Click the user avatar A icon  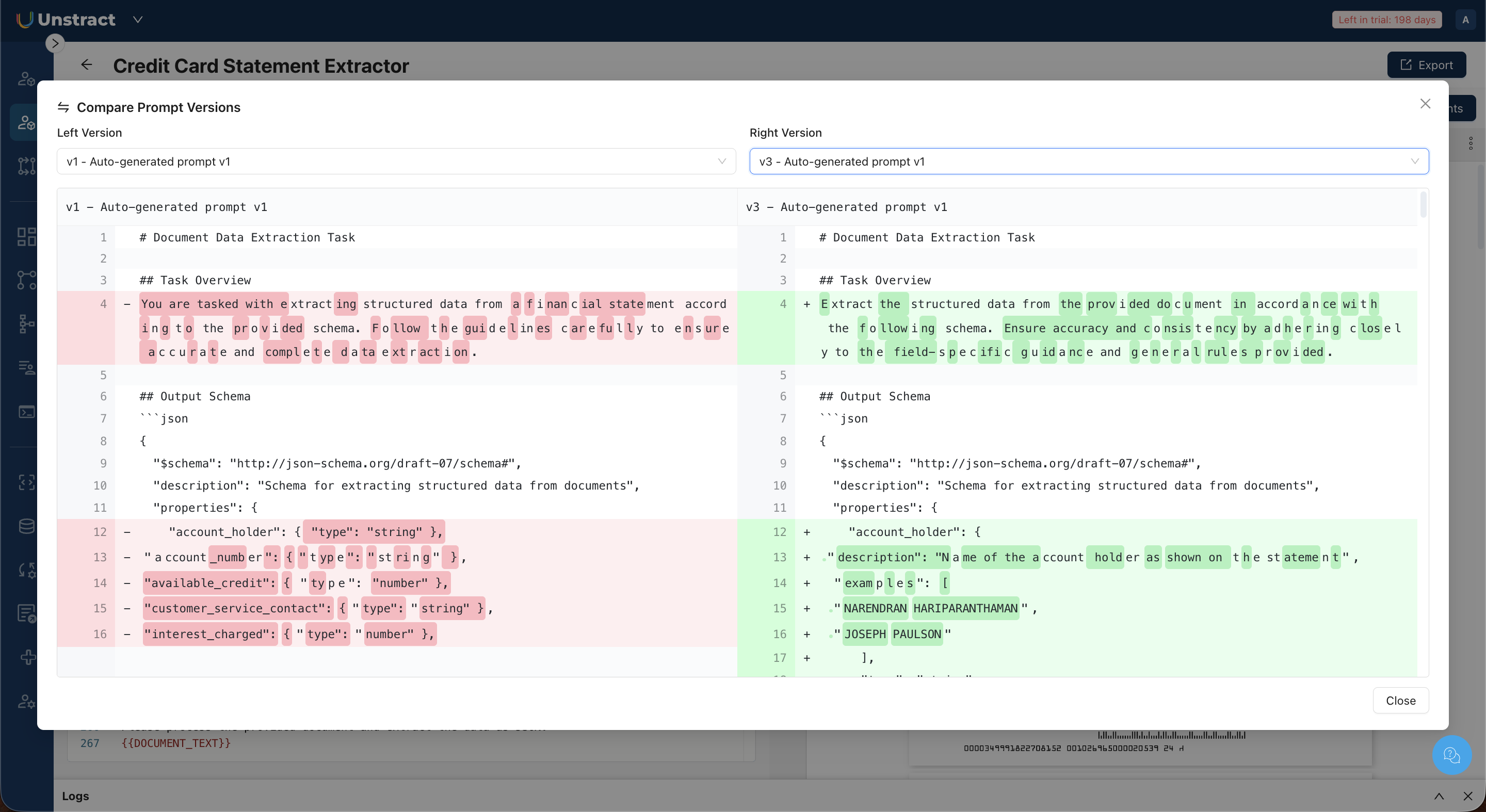pyautogui.click(x=1465, y=20)
